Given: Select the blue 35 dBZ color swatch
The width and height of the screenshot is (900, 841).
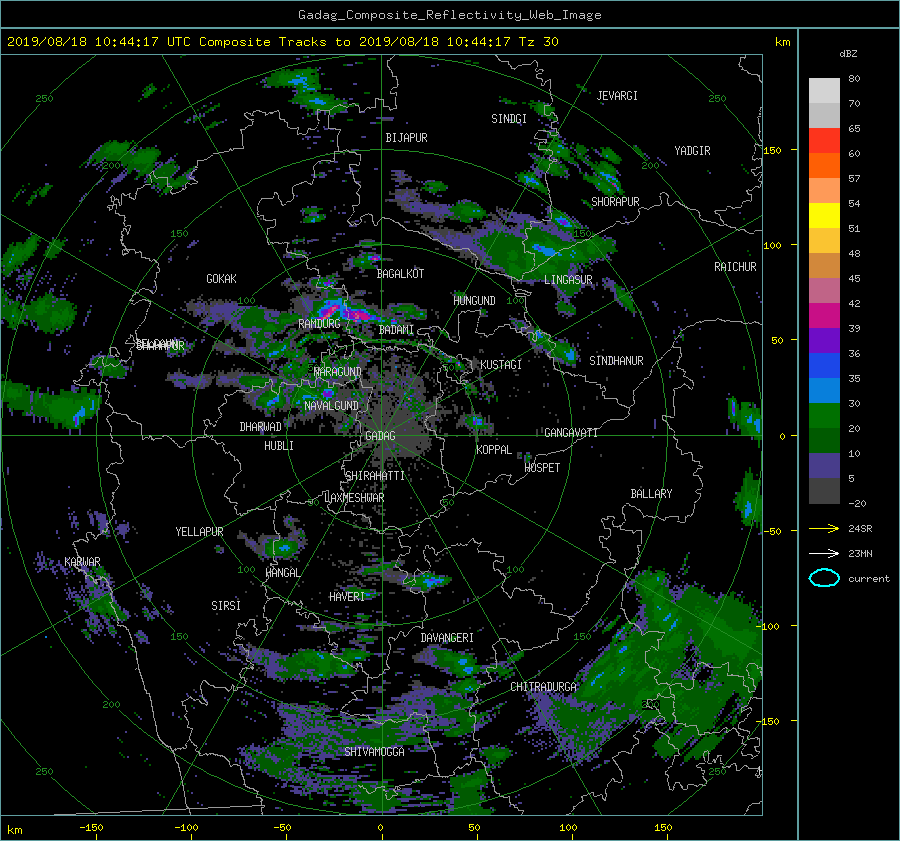Looking at the screenshot, I should pos(824,366).
